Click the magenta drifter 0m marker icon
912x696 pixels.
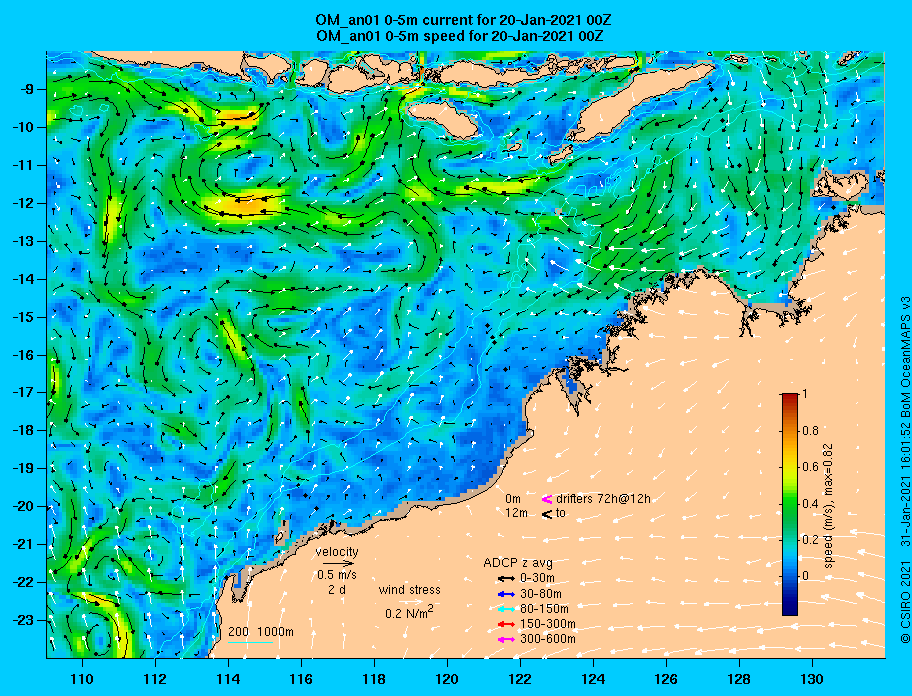click(547, 499)
